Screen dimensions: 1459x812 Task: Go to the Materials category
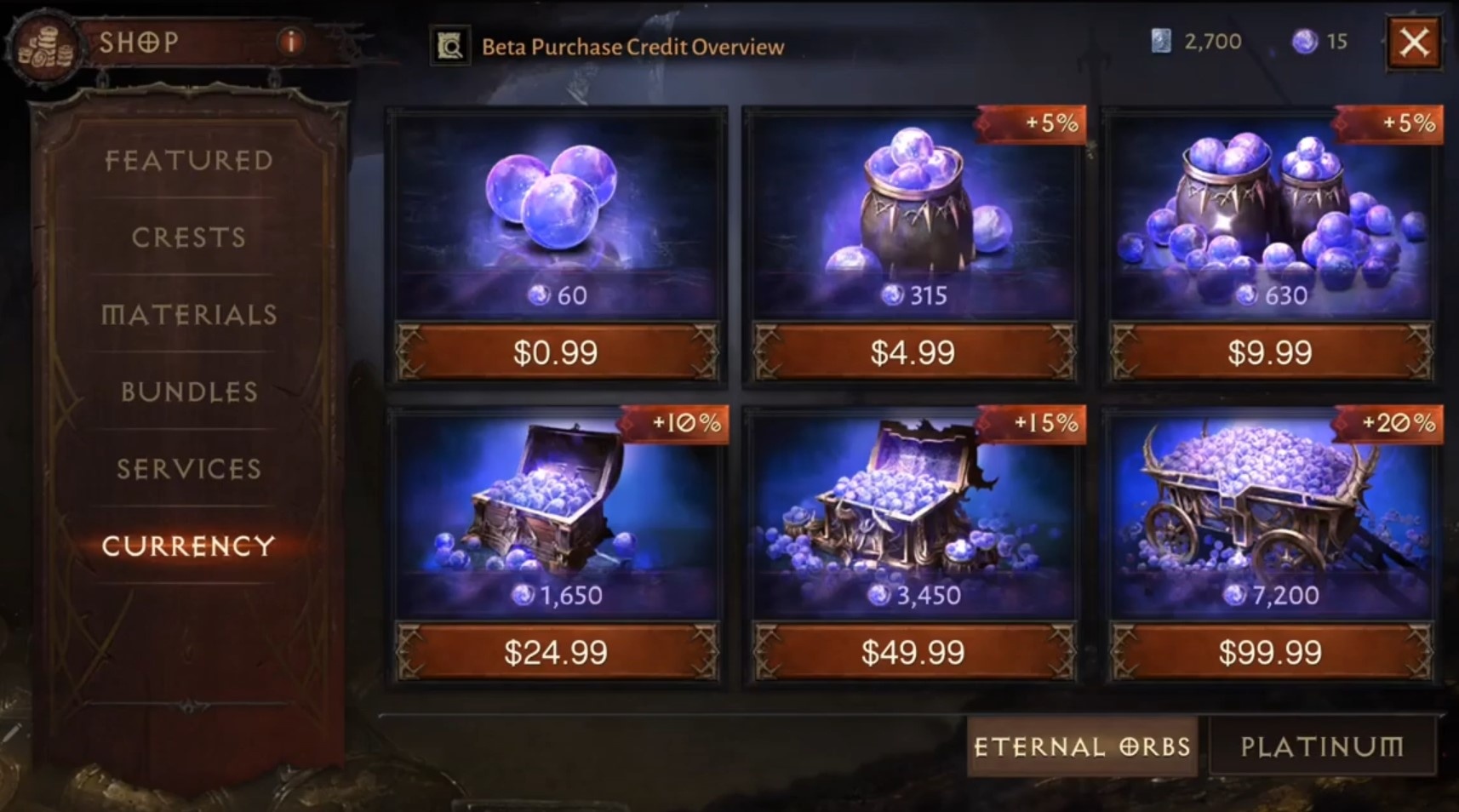(189, 314)
